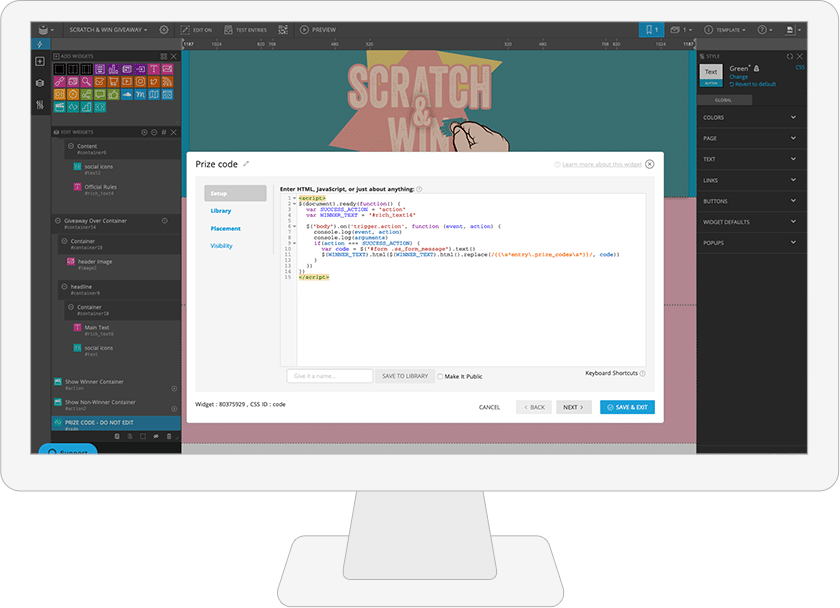
Task: Click the BACK button
Action: pyautogui.click(x=534, y=407)
